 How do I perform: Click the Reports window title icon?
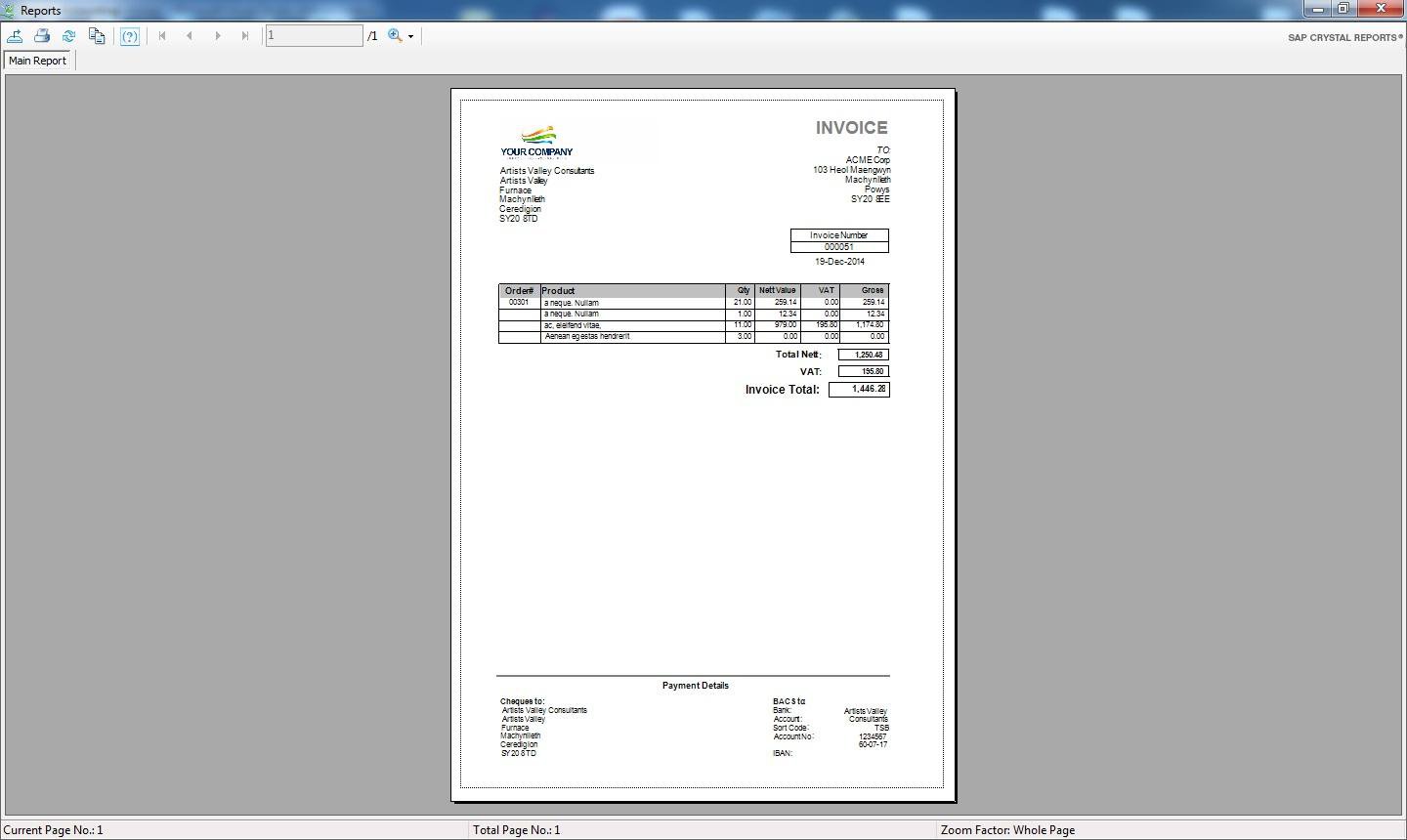pyautogui.click(x=9, y=11)
